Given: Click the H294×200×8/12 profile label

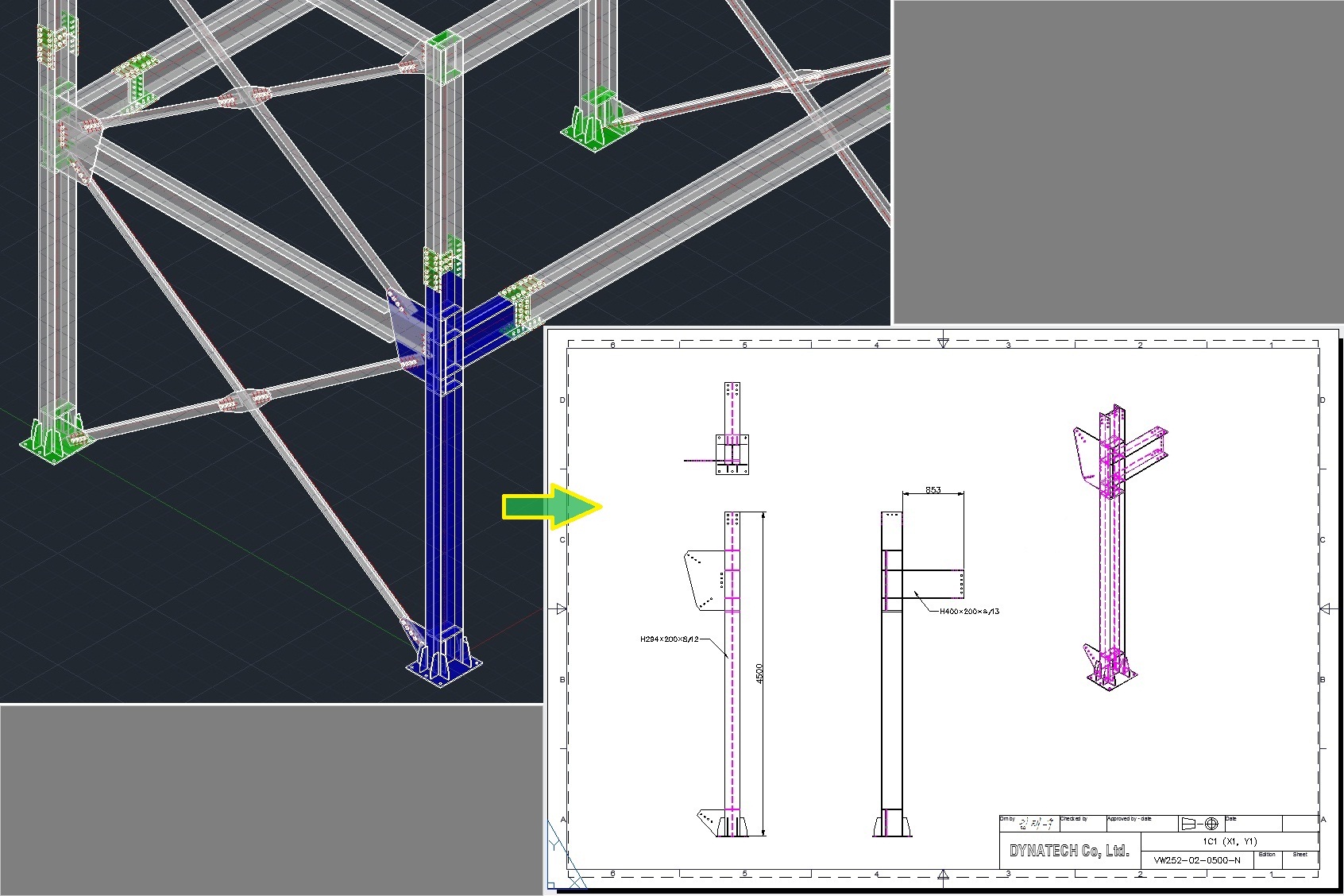Looking at the screenshot, I should tap(669, 639).
